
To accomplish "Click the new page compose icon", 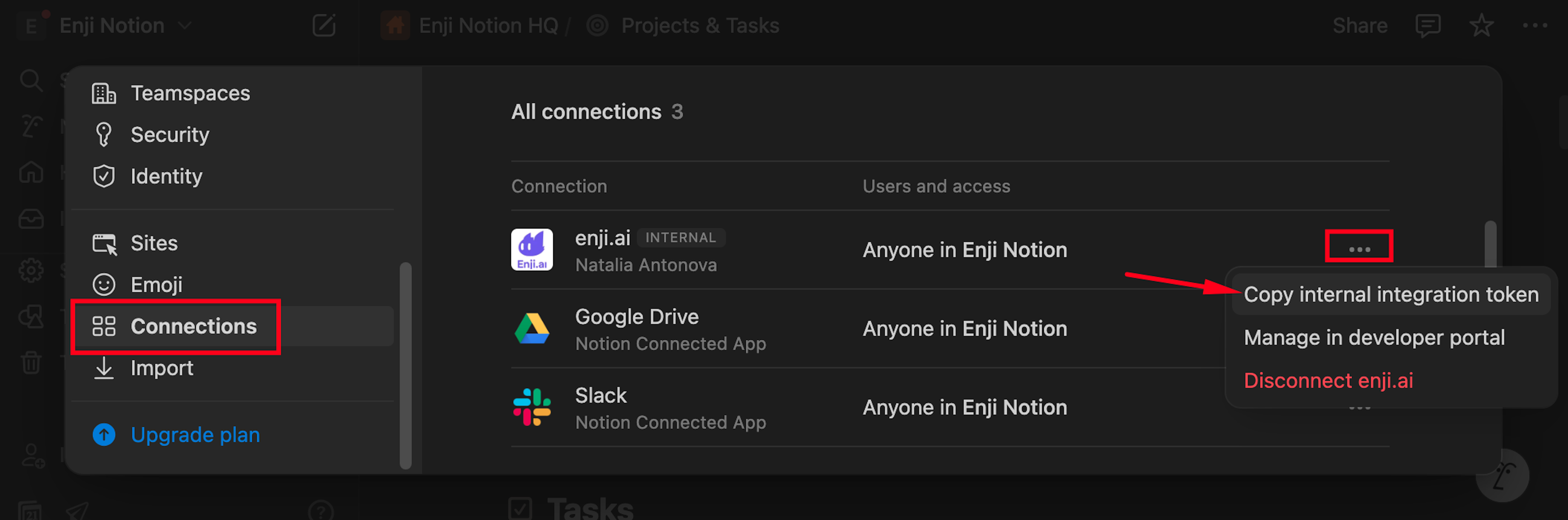I will [324, 26].
